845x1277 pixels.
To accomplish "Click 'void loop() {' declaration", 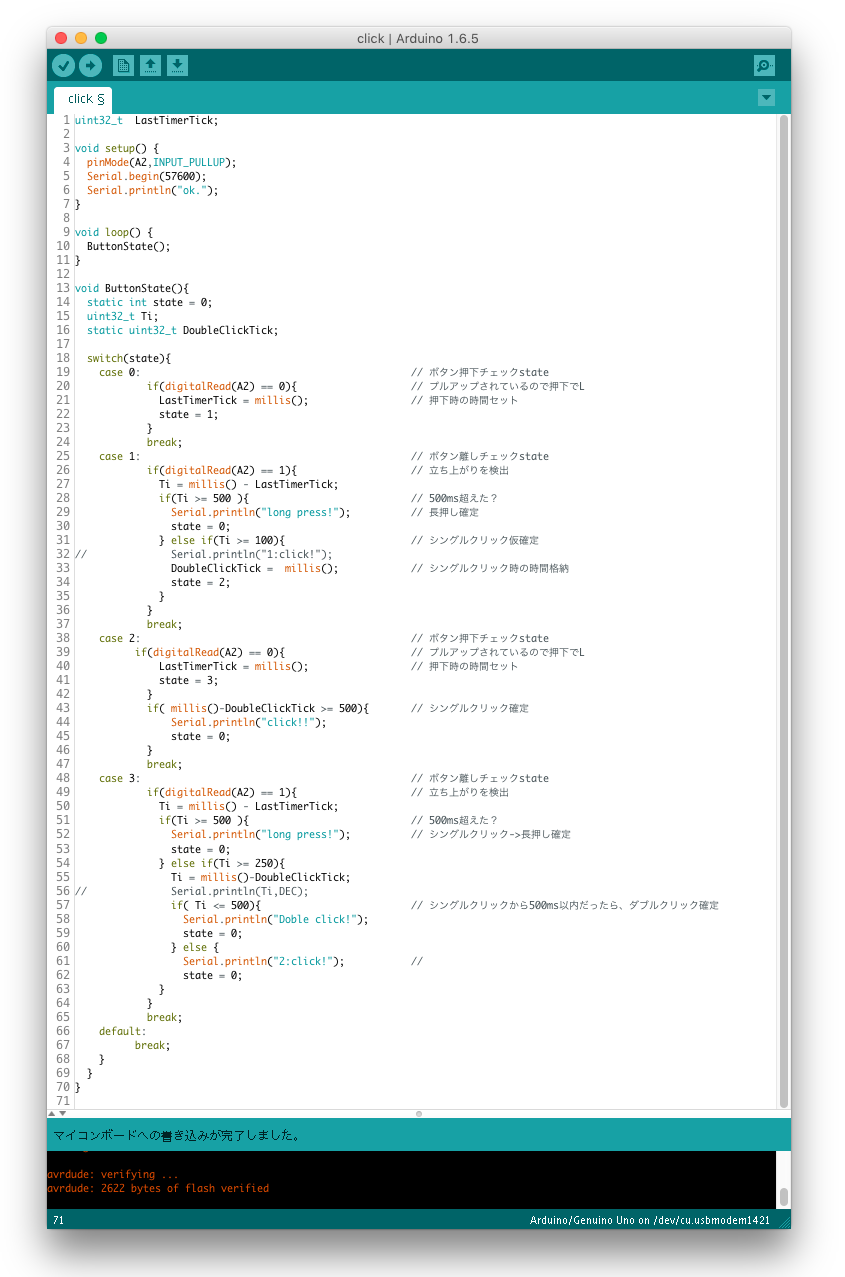I will 114,232.
